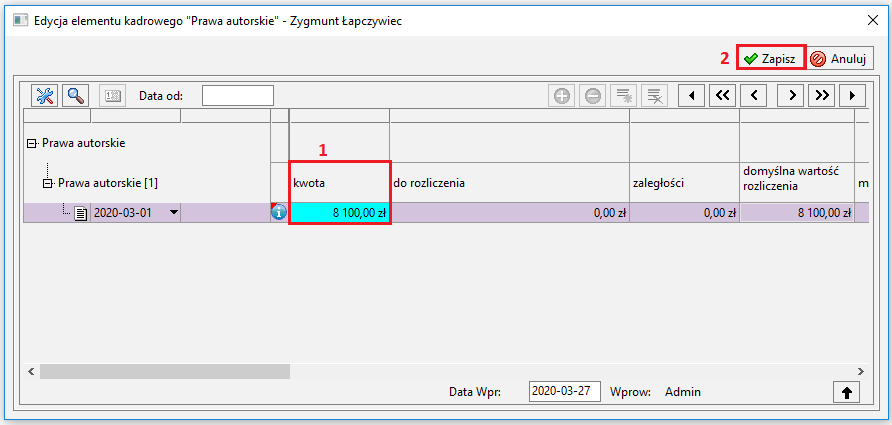Jump back with double left chevron
Screen dimensions: 892x425
point(722,96)
